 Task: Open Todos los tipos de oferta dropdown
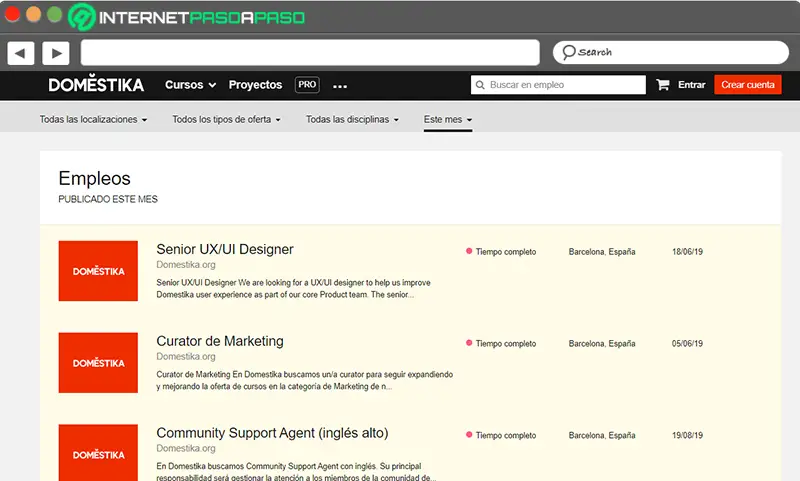click(x=226, y=120)
